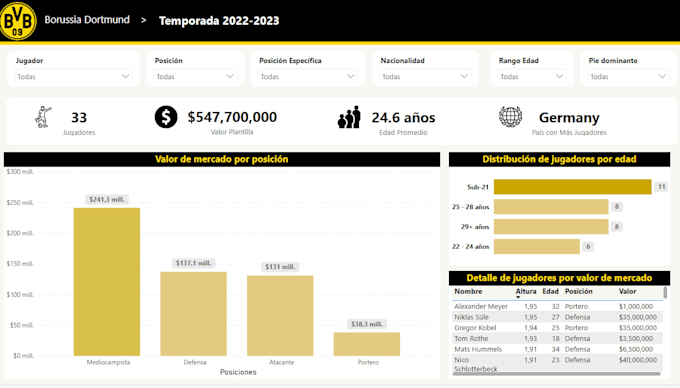Select the Tom Rothe table row

click(557, 338)
